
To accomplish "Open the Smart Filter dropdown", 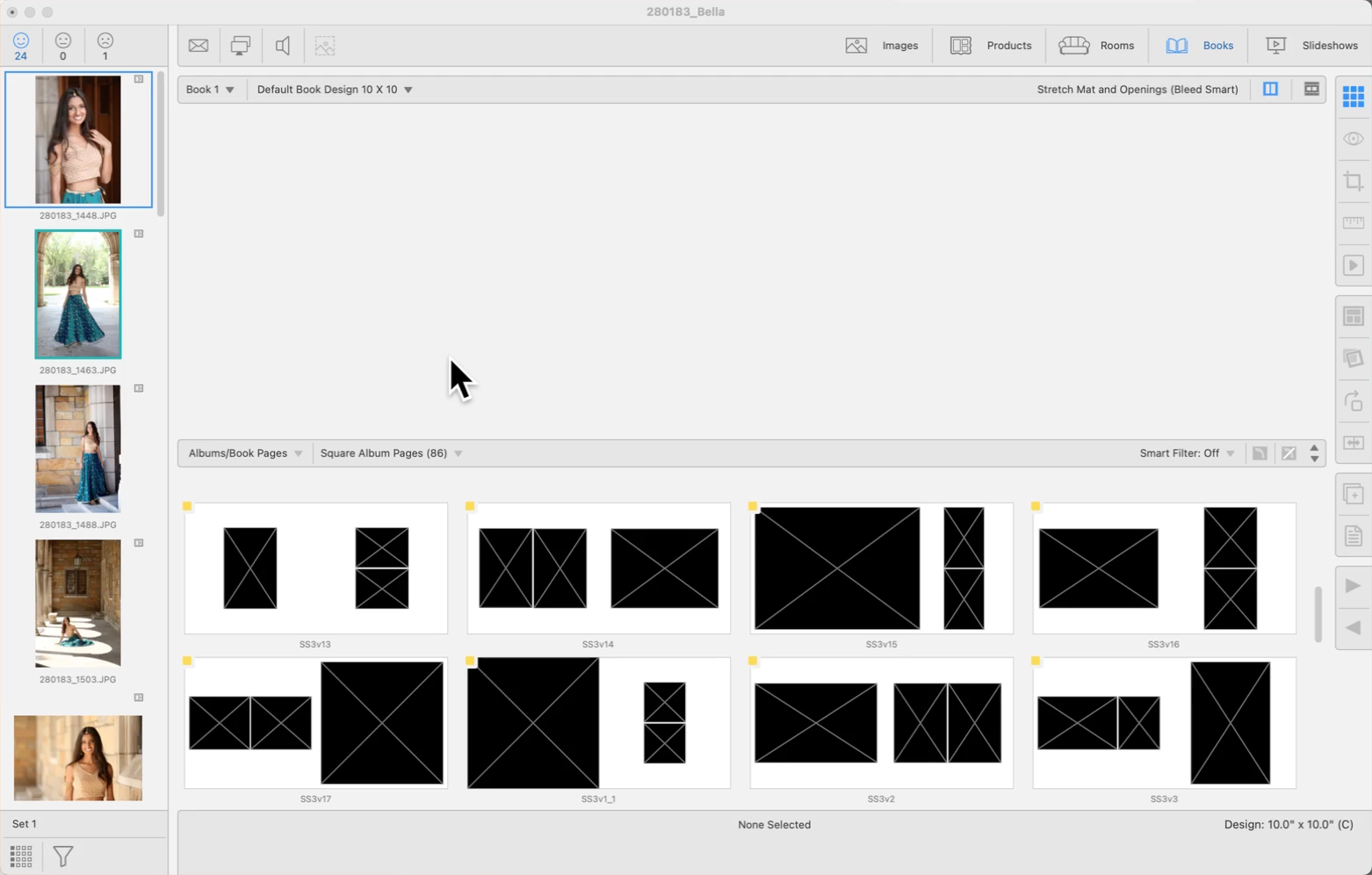I will 1187,453.
